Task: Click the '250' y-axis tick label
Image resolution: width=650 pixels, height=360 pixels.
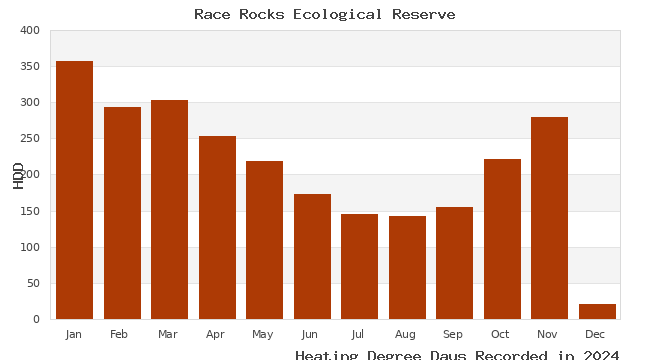Action: point(30,139)
